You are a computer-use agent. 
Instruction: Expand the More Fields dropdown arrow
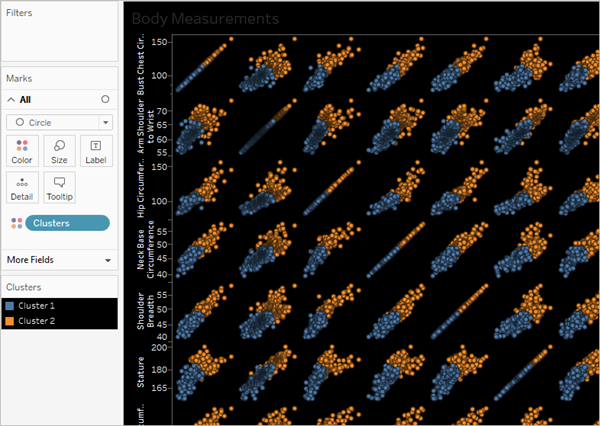tap(107, 260)
